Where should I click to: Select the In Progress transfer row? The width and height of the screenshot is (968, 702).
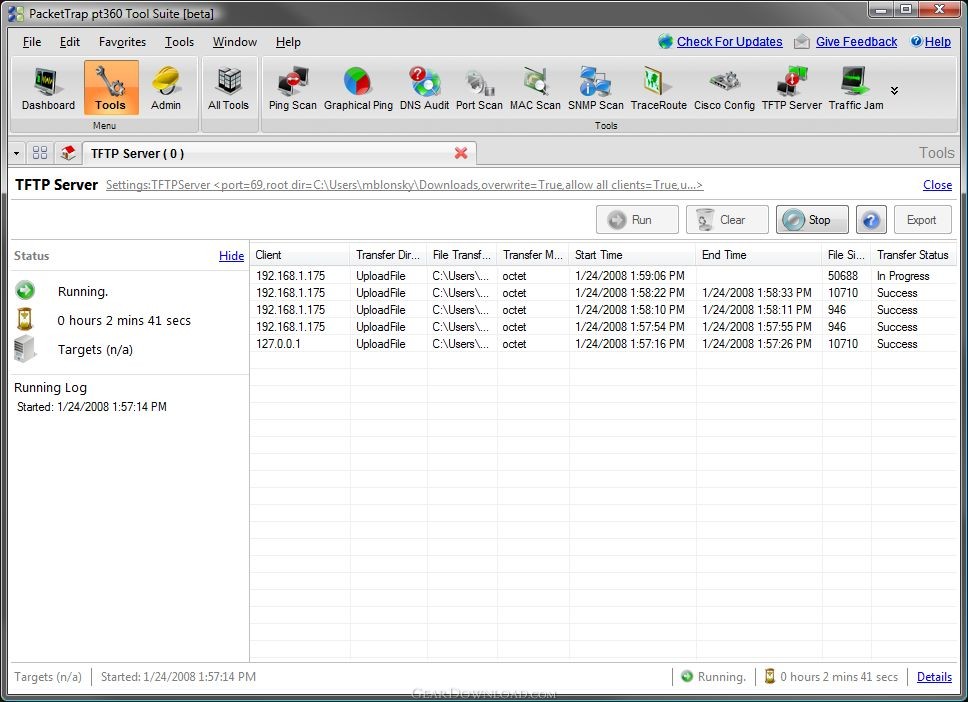tap(604, 275)
